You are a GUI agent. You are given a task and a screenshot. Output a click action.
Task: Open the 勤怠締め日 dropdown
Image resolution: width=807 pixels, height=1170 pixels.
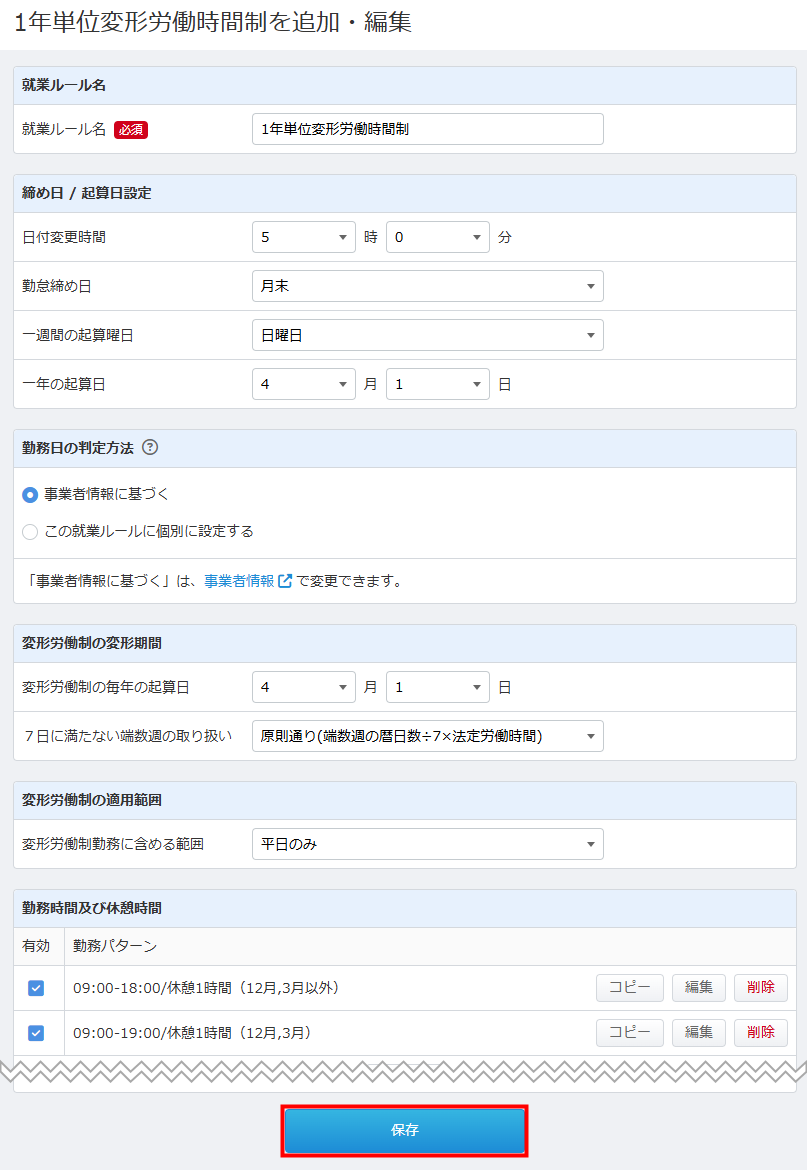pyautogui.click(x=427, y=286)
